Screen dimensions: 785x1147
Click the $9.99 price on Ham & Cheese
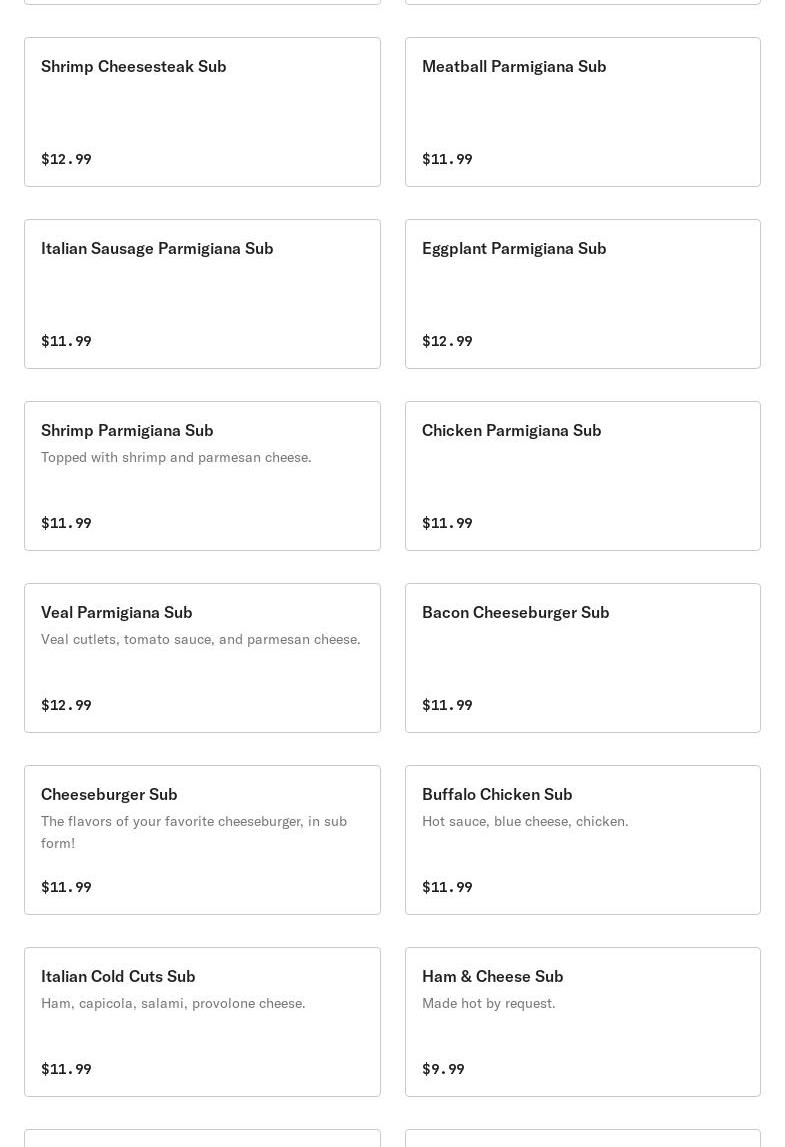click(x=443, y=1069)
